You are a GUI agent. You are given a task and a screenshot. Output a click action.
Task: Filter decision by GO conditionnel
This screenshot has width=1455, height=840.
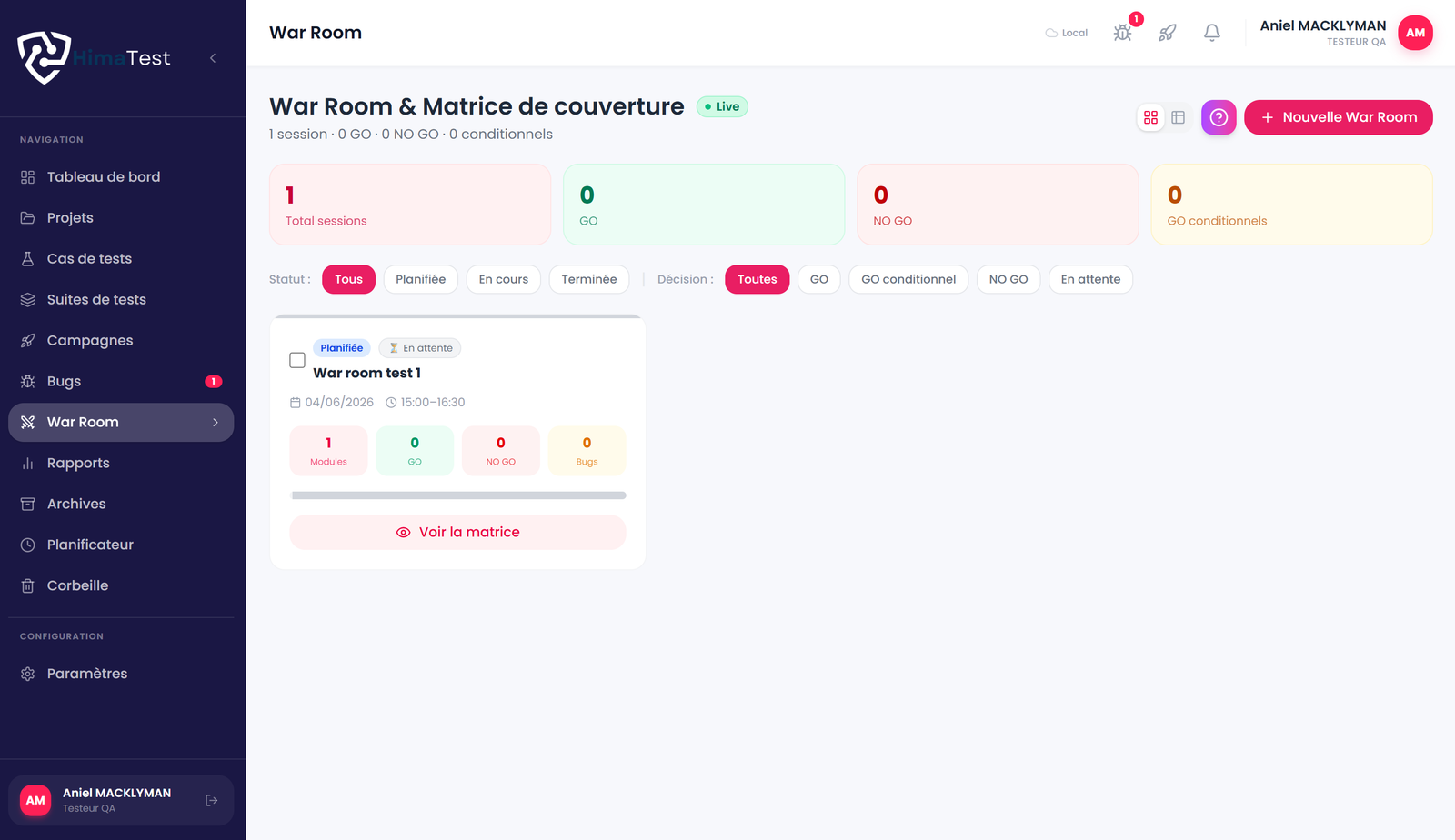click(x=908, y=279)
